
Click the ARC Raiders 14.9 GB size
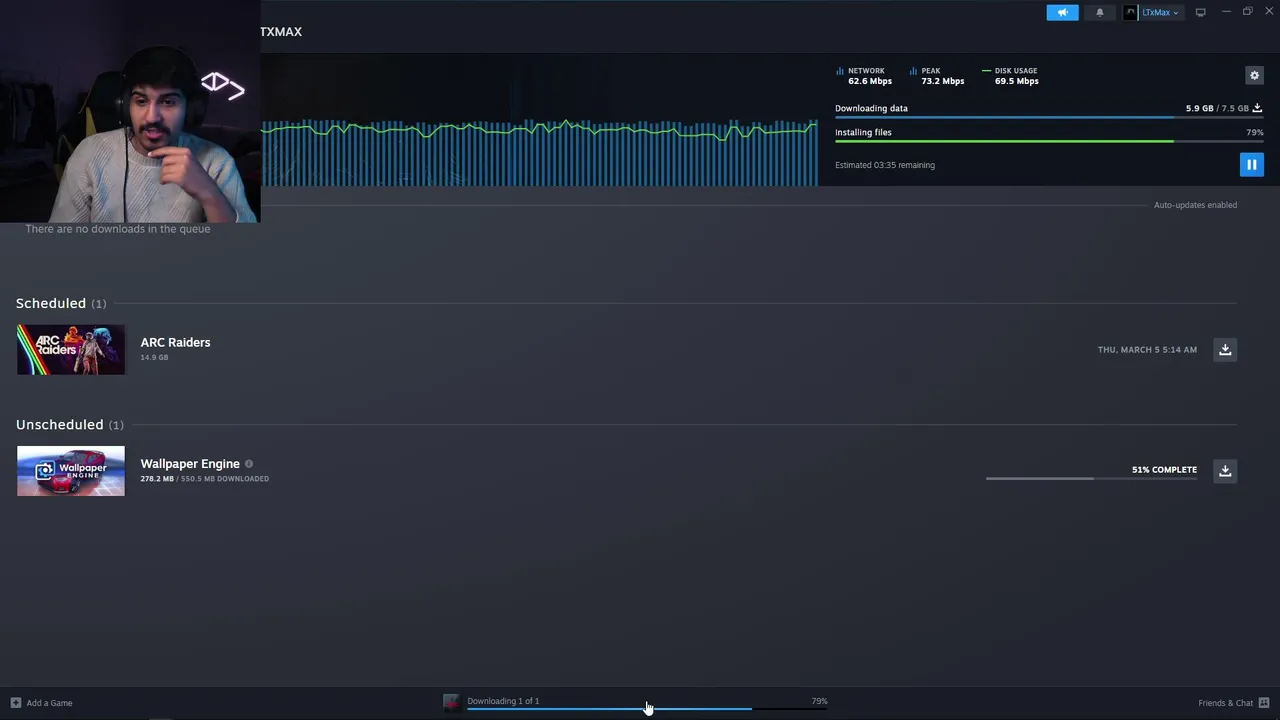click(154, 358)
